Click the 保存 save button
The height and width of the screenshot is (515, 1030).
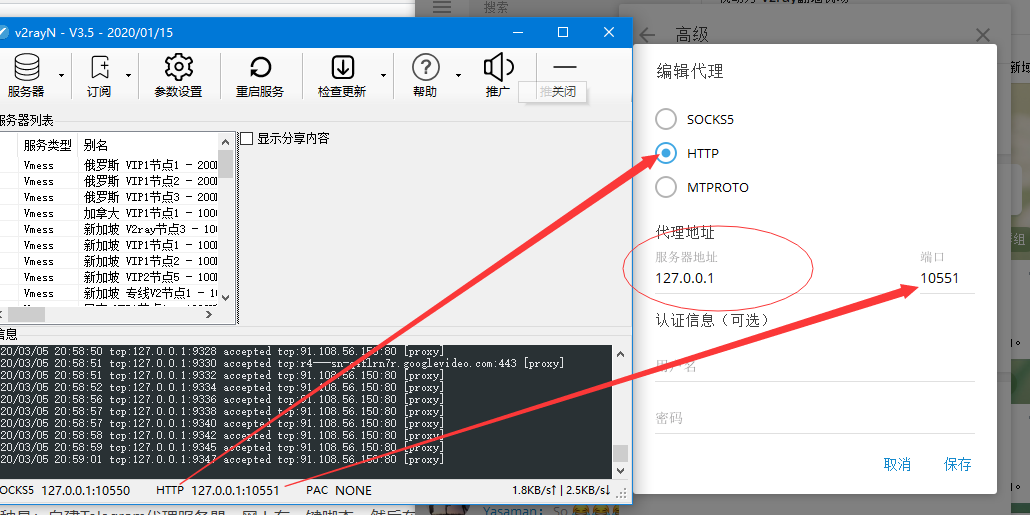[957, 464]
